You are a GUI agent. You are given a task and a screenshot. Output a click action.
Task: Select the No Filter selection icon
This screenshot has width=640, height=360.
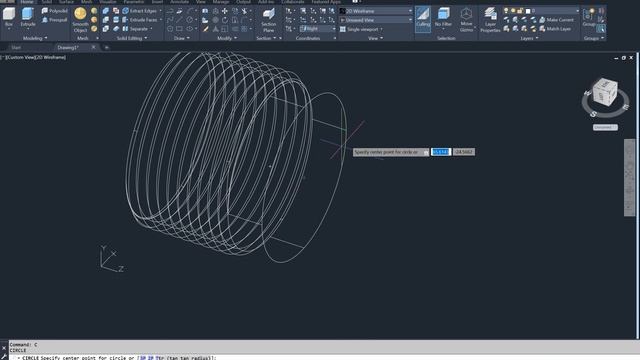(443, 17)
